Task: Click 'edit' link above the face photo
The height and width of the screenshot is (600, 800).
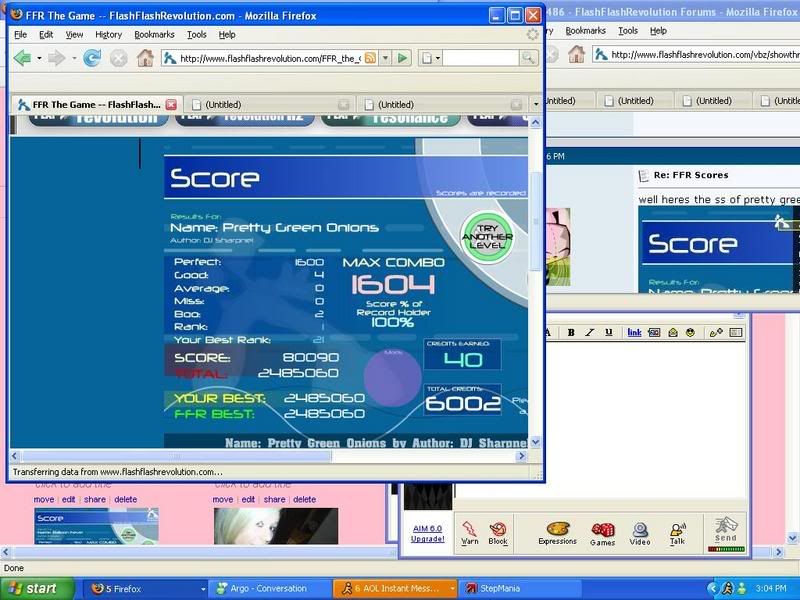Action: [x=248, y=499]
